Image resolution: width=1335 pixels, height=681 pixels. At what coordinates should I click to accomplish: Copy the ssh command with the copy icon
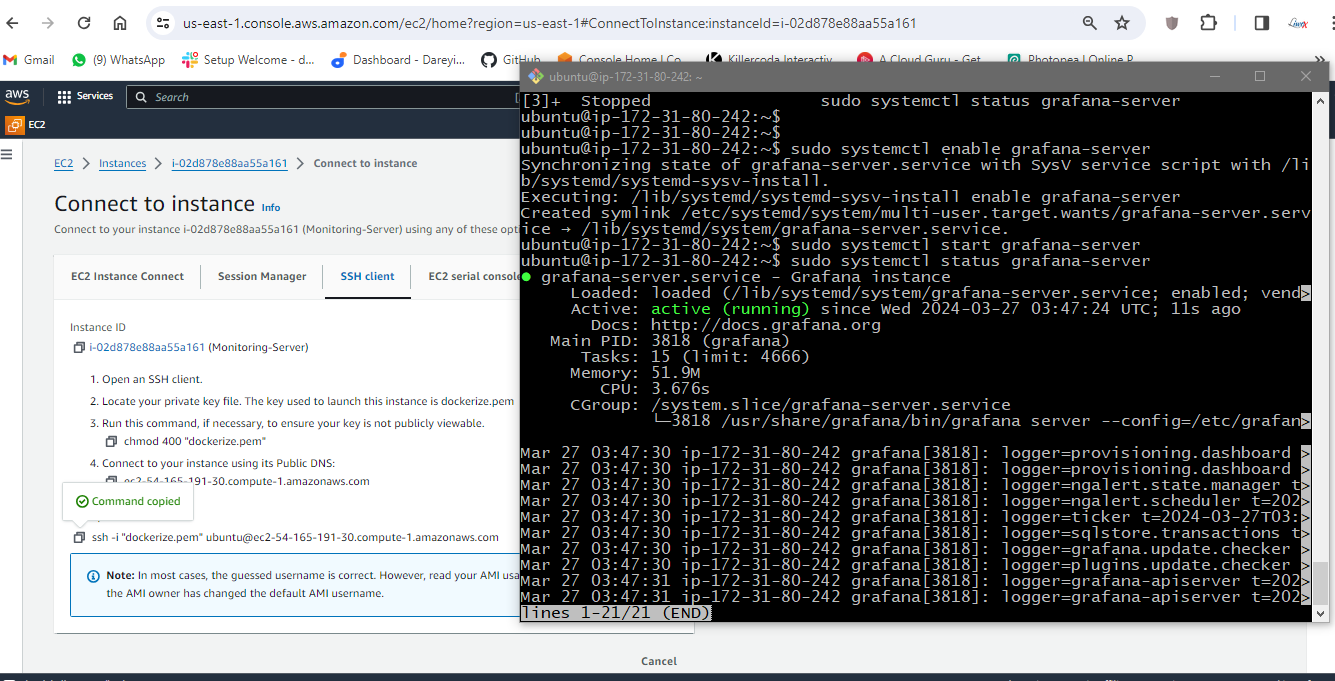79,537
